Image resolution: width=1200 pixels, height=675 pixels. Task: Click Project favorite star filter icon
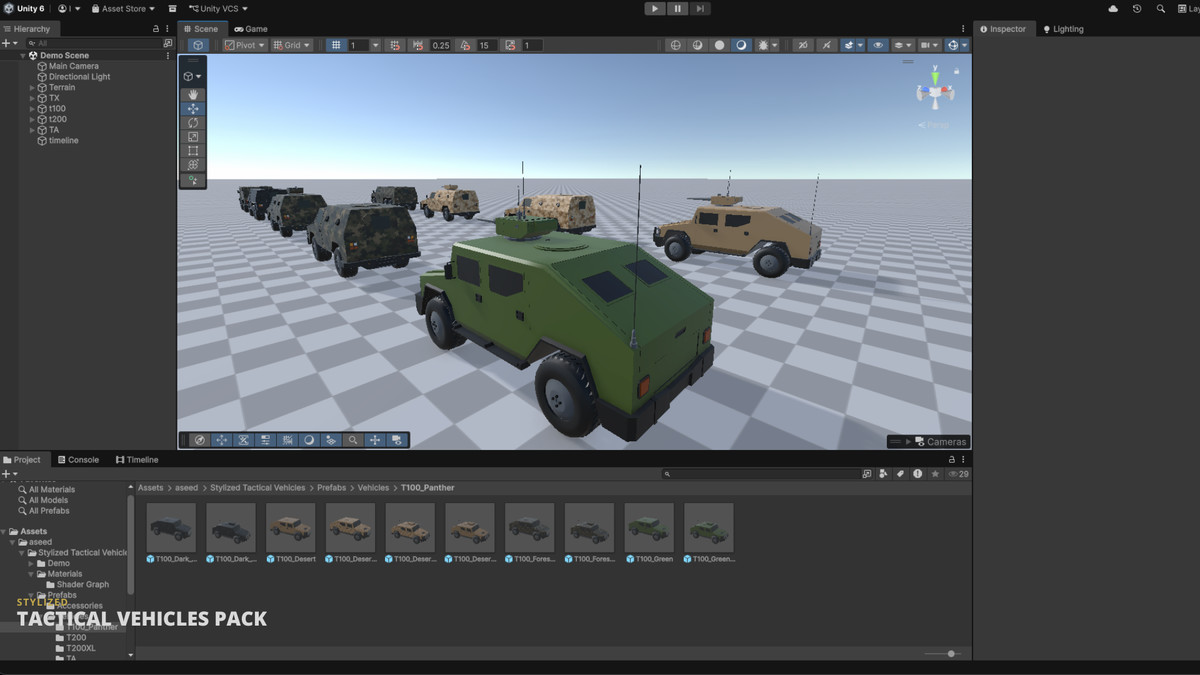934,474
